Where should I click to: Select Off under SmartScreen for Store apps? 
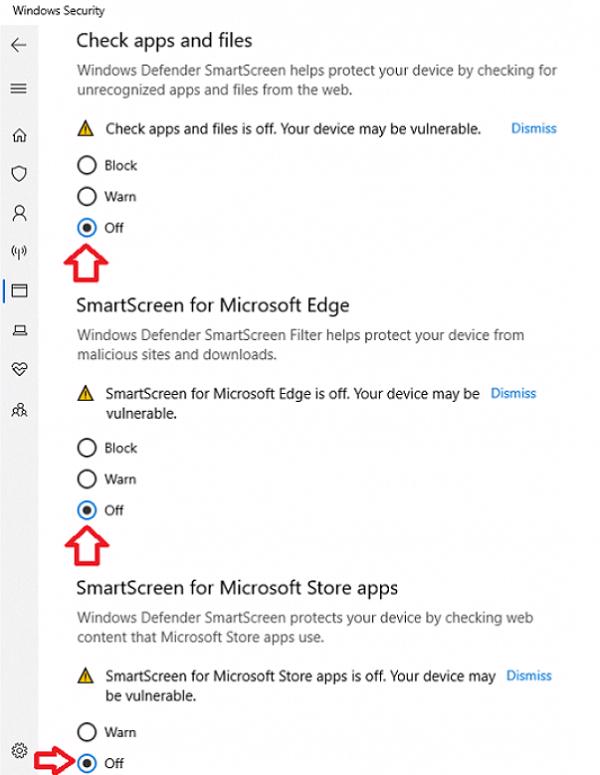point(100,763)
